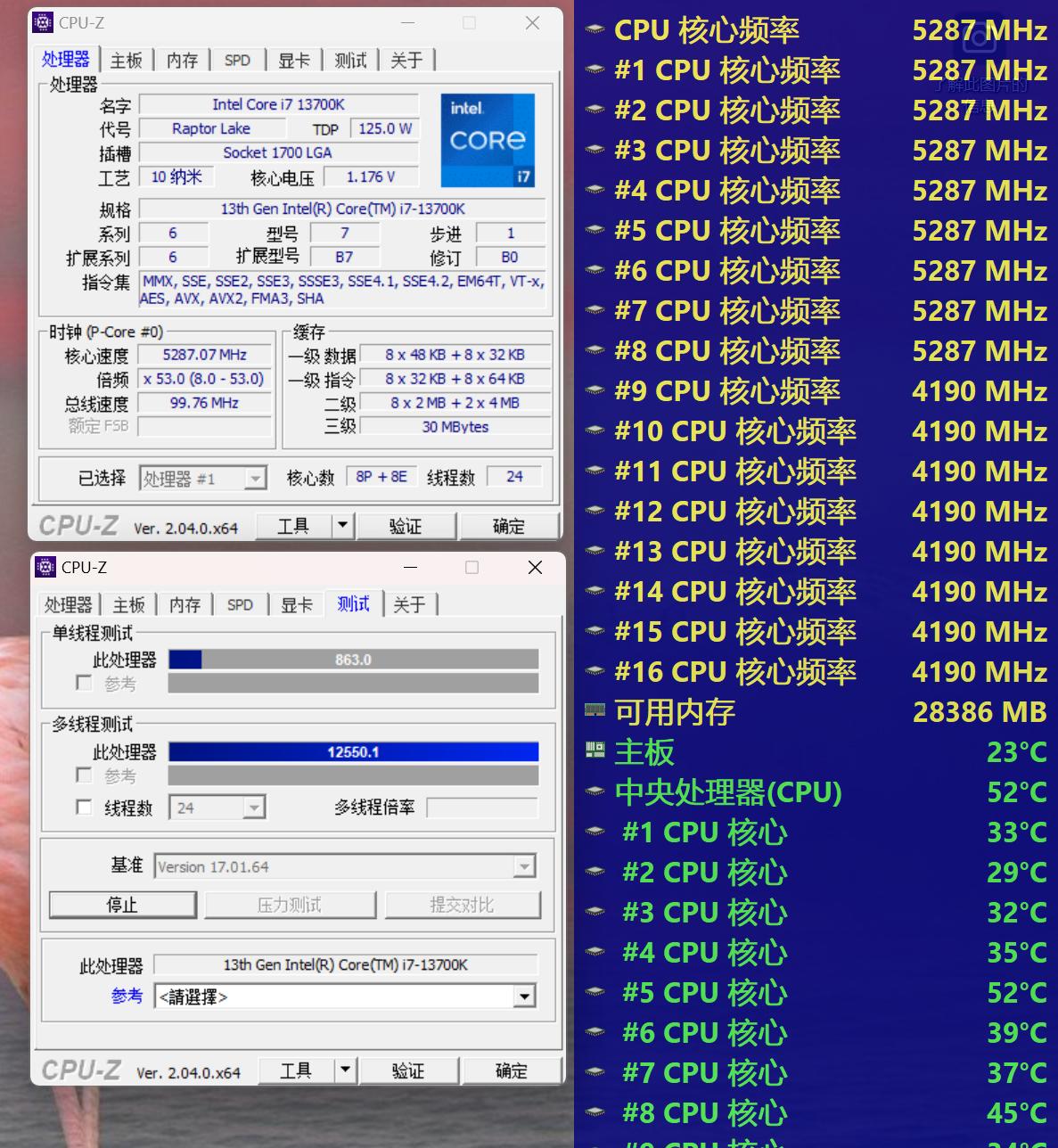Viewport: 1058px width, 1148px height.
Task: Open the 已选择 processor dropdown
Action: coord(255,478)
